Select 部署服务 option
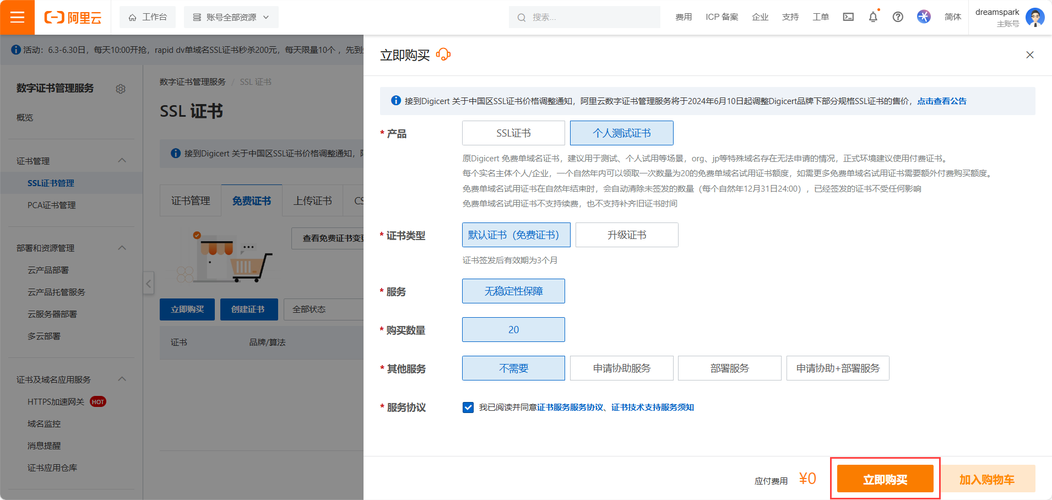The image size is (1052, 500). click(729, 368)
